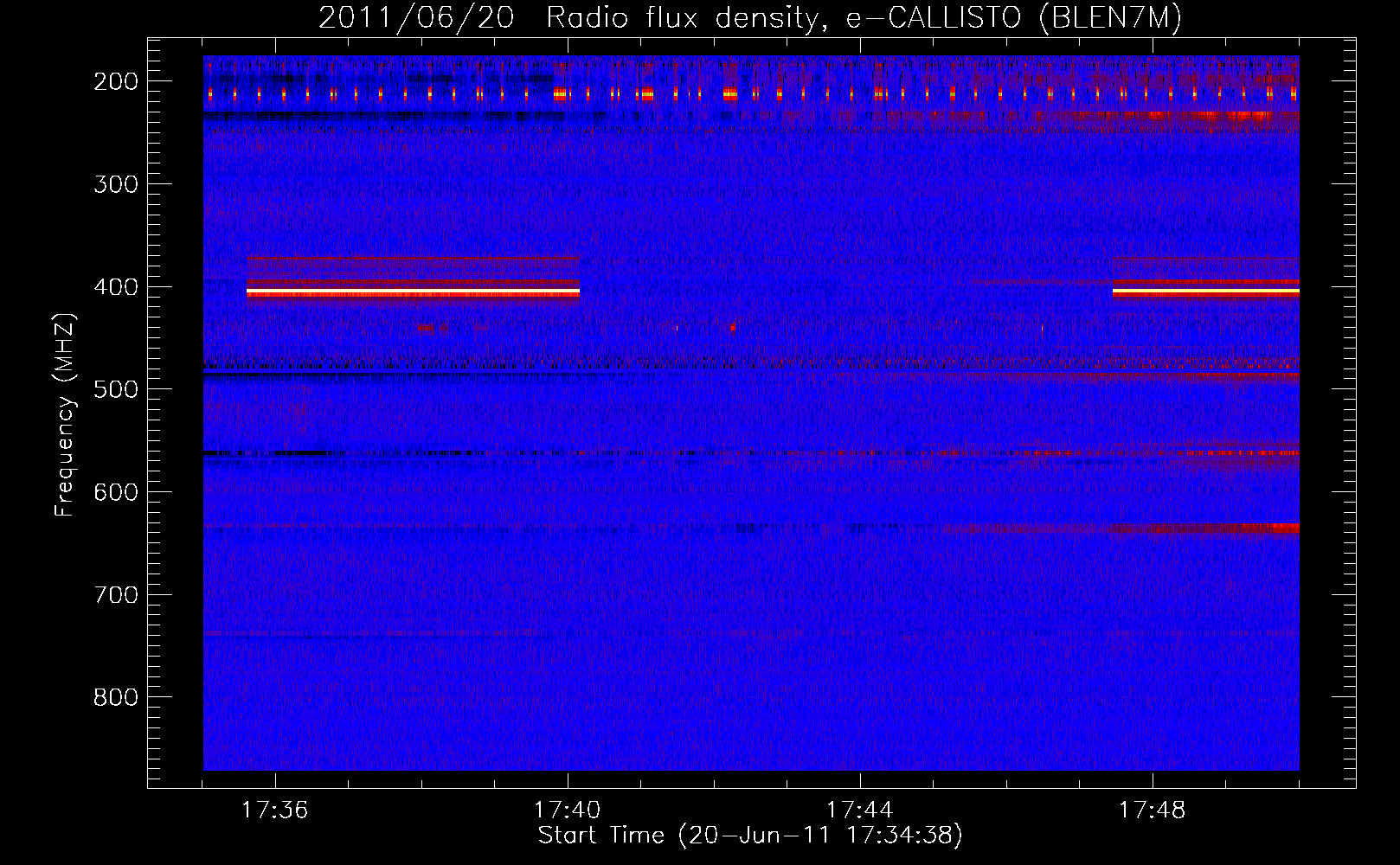Image resolution: width=1400 pixels, height=865 pixels.
Task: Click the 200 frequency tick label
Action: [116, 81]
